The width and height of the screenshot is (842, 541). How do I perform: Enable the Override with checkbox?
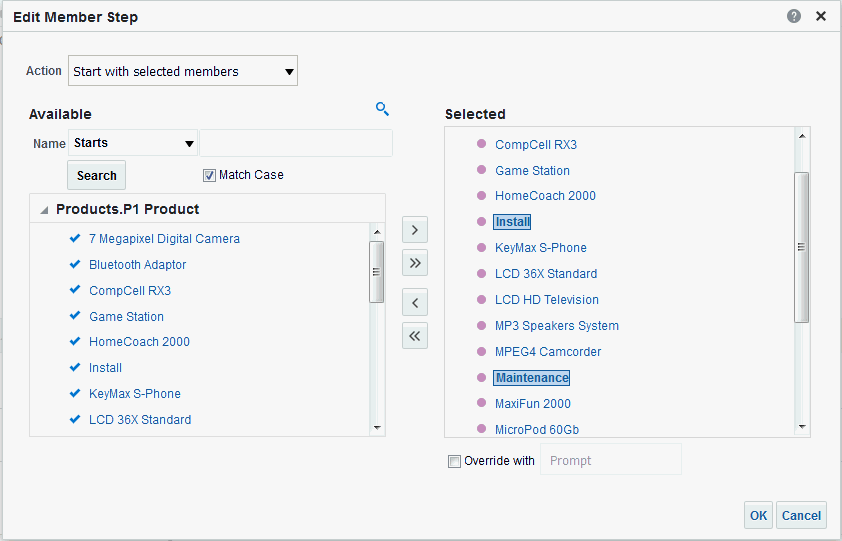click(x=455, y=461)
